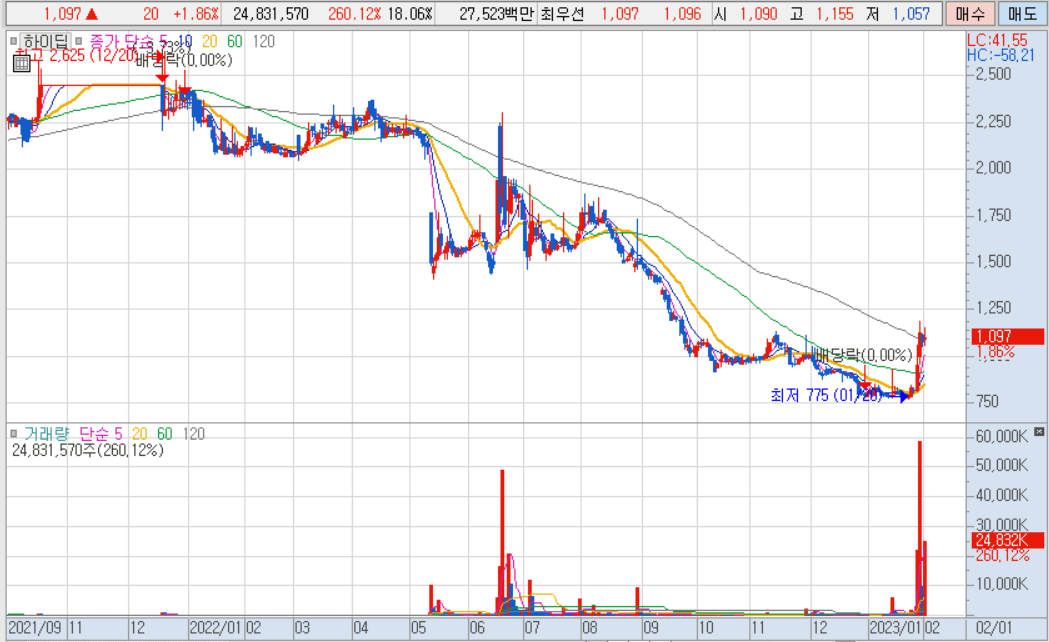Viewport: 1049px width, 642px height.
Task: Open the data table grid icon
Action: [21, 64]
